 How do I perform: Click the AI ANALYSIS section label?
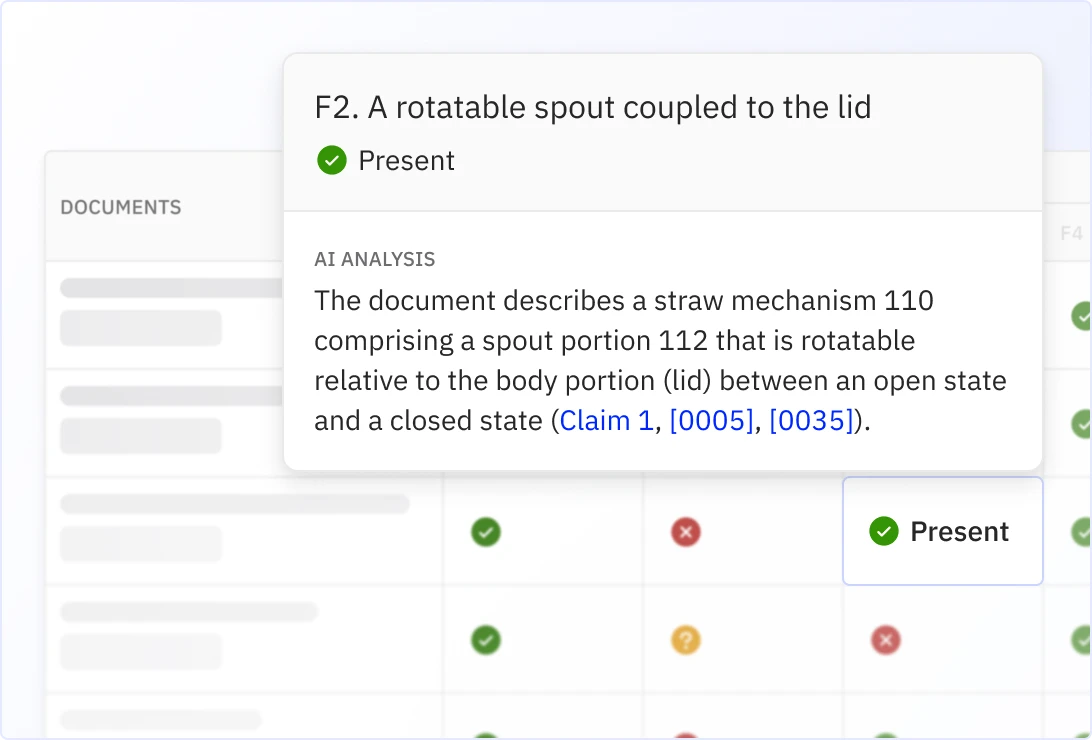[375, 259]
